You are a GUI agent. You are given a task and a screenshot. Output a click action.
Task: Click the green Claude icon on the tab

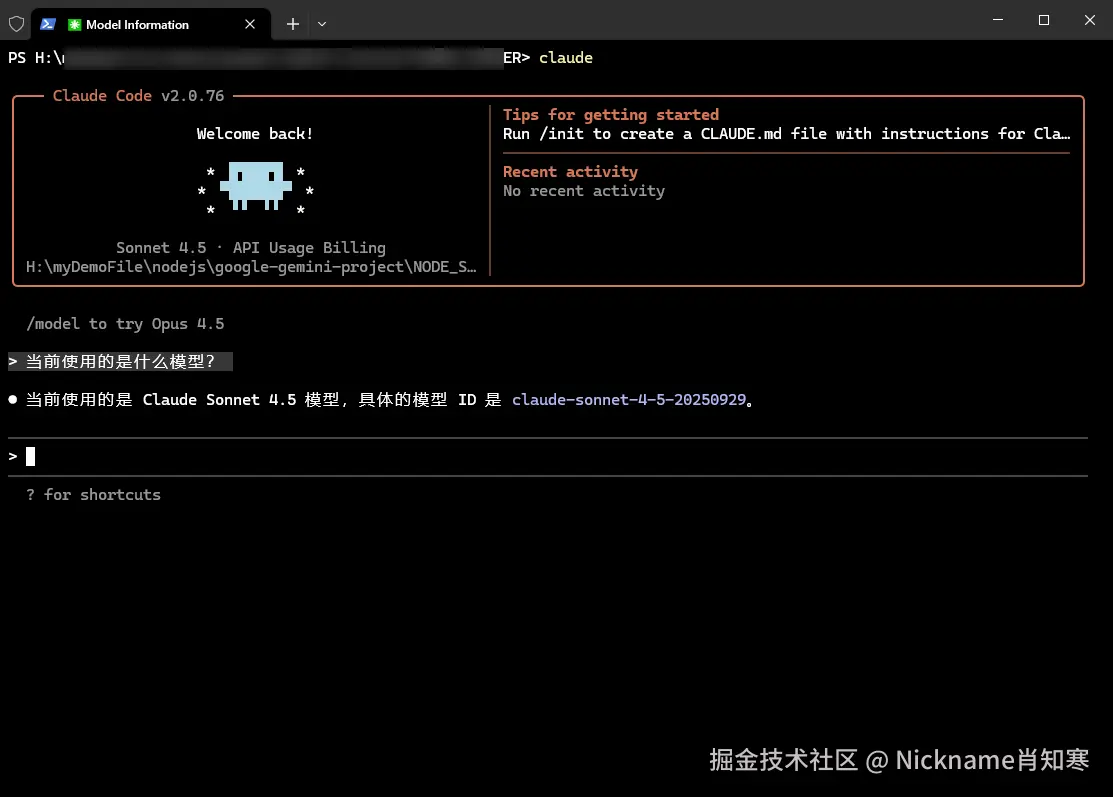tap(74, 25)
